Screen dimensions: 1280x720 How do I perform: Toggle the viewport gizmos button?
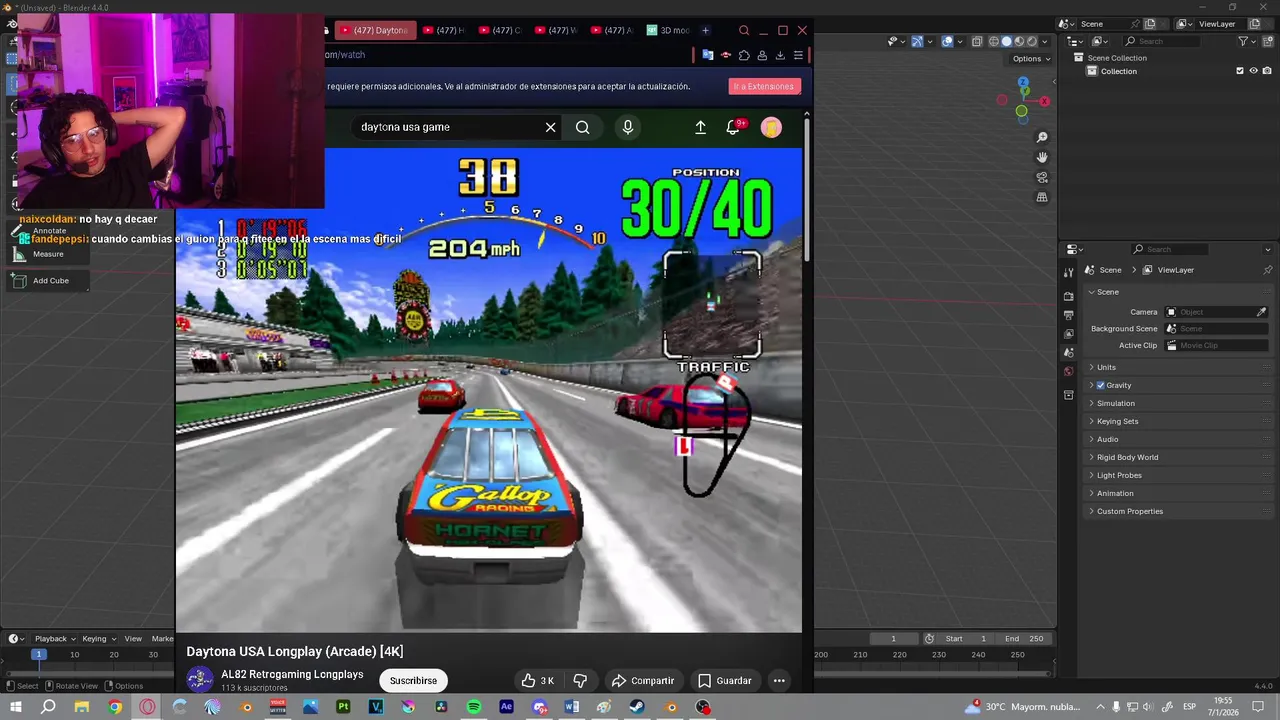(917, 41)
